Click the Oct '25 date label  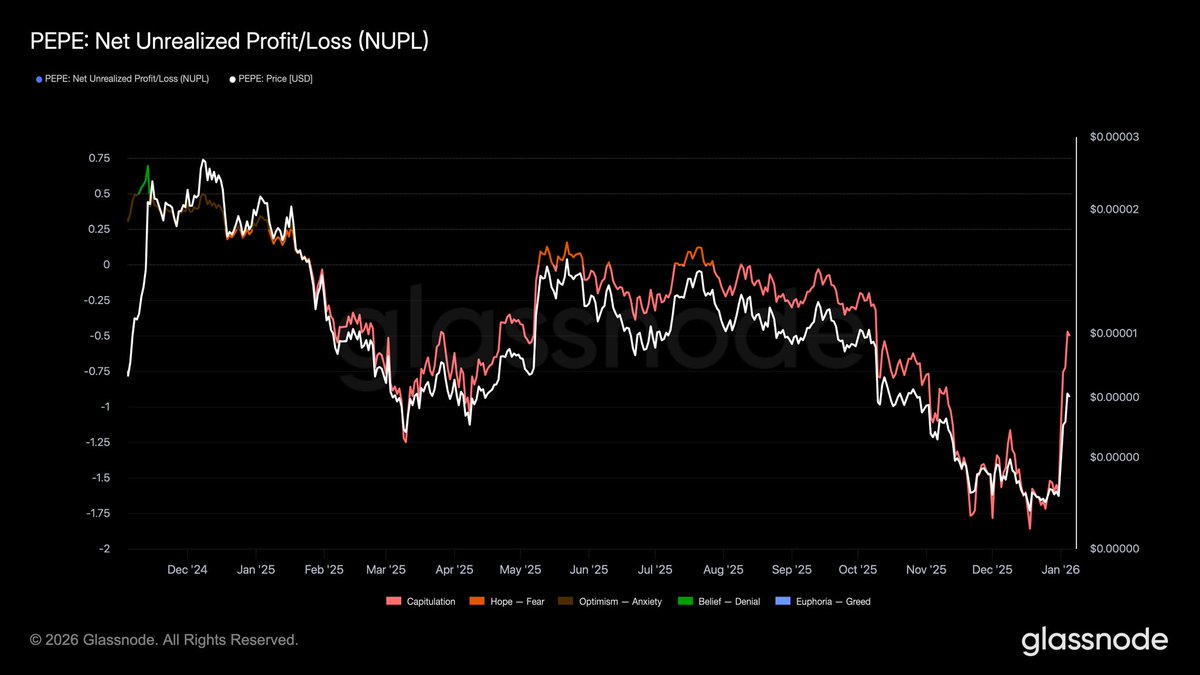point(858,570)
